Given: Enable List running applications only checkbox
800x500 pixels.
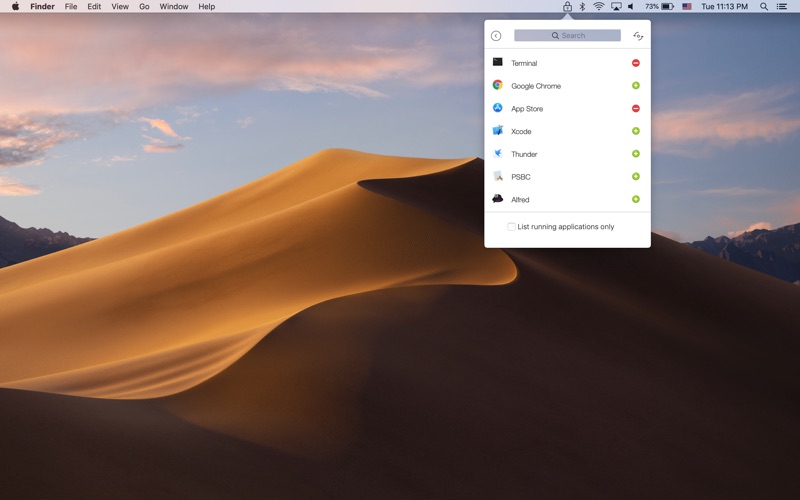Looking at the screenshot, I should point(511,227).
